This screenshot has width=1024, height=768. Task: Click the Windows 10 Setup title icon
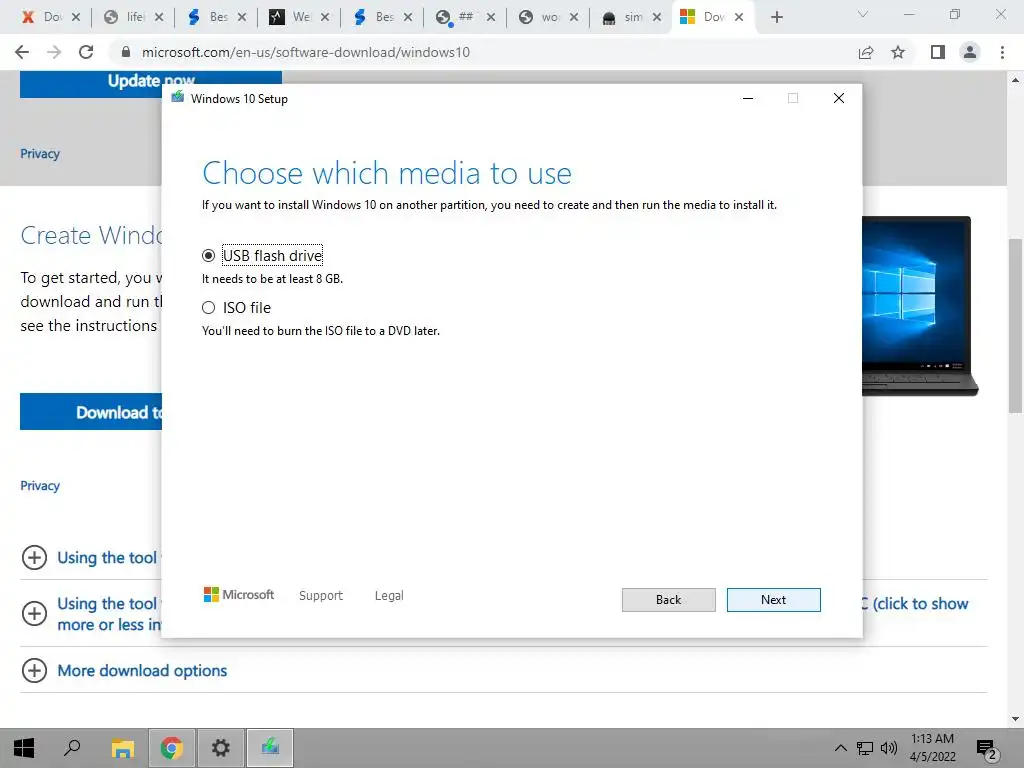(178, 98)
